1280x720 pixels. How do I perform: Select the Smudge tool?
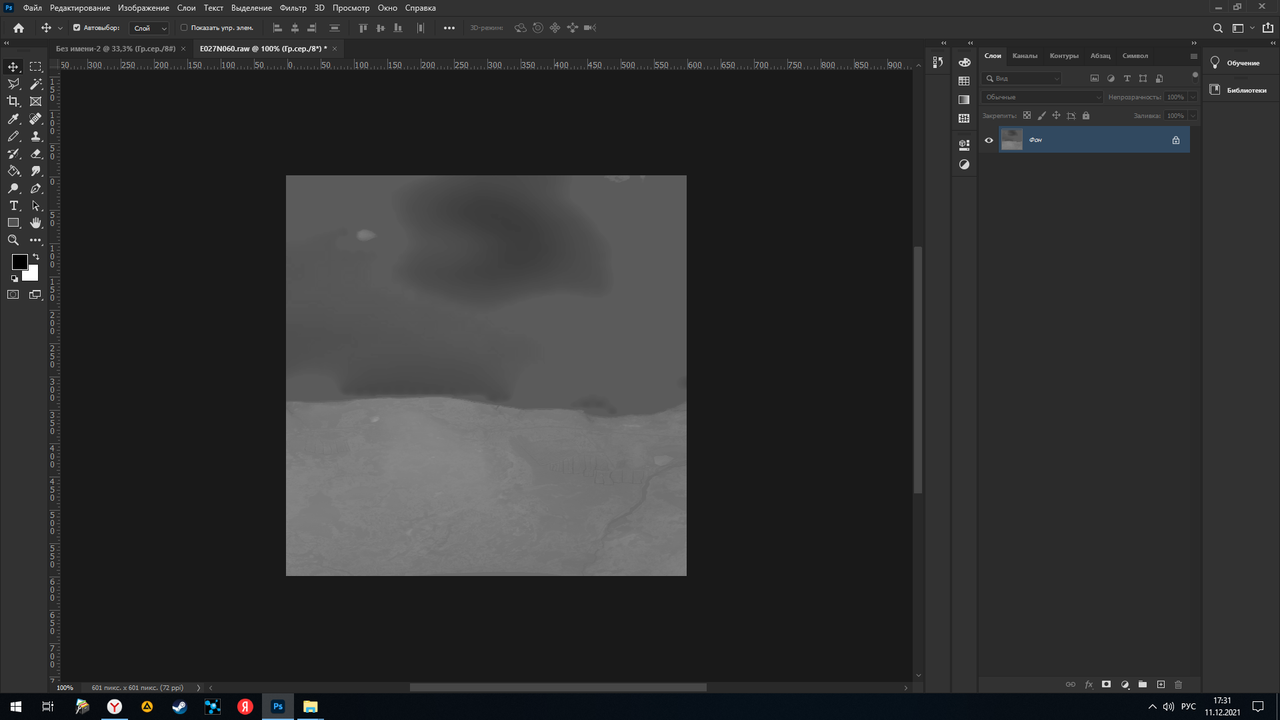(x=36, y=171)
